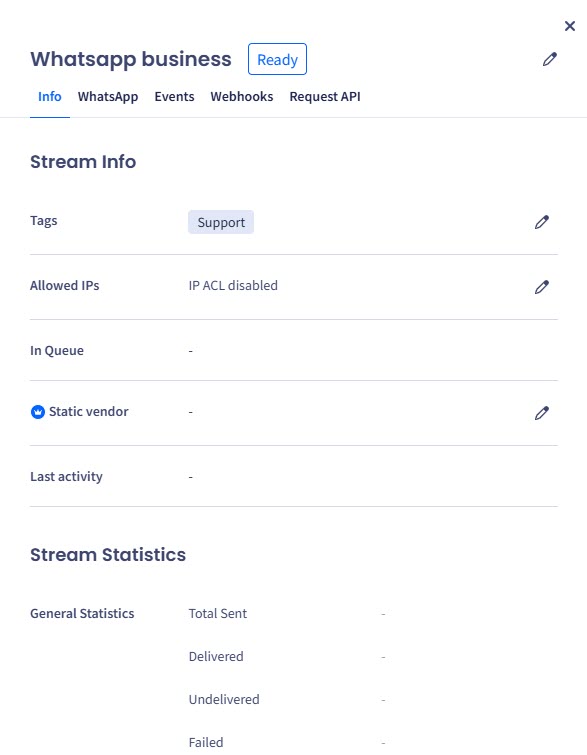Click the 'Tags' label
Screen dimensions: 587x755
pyautogui.click(x=44, y=221)
